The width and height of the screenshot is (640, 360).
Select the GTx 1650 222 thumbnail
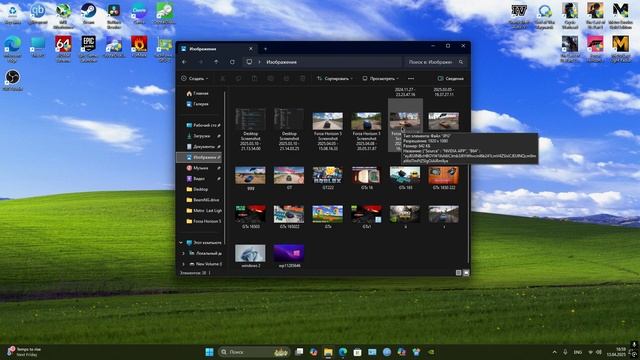(444, 176)
